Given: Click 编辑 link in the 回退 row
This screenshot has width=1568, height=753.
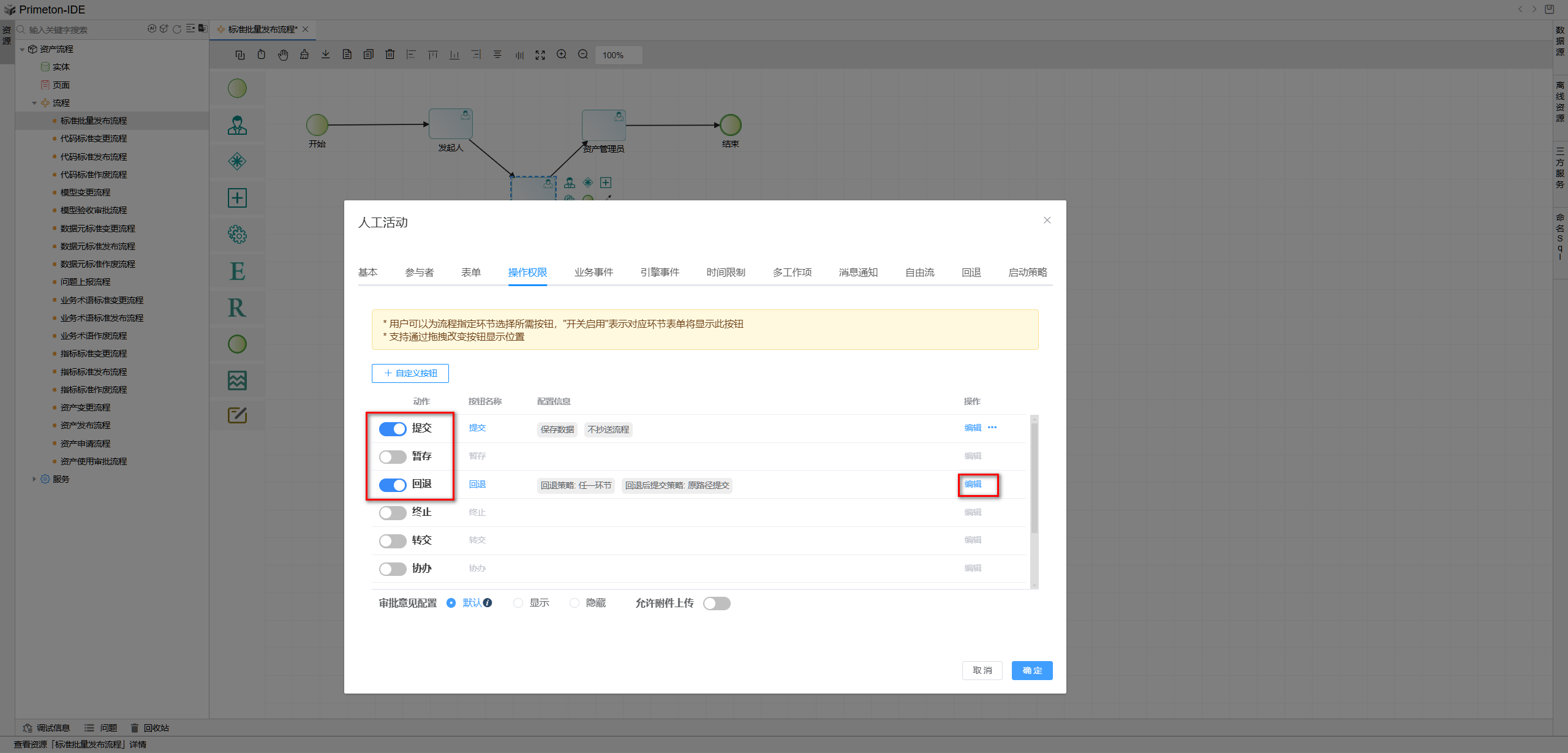Looking at the screenshot, I should tap(973, 485).
